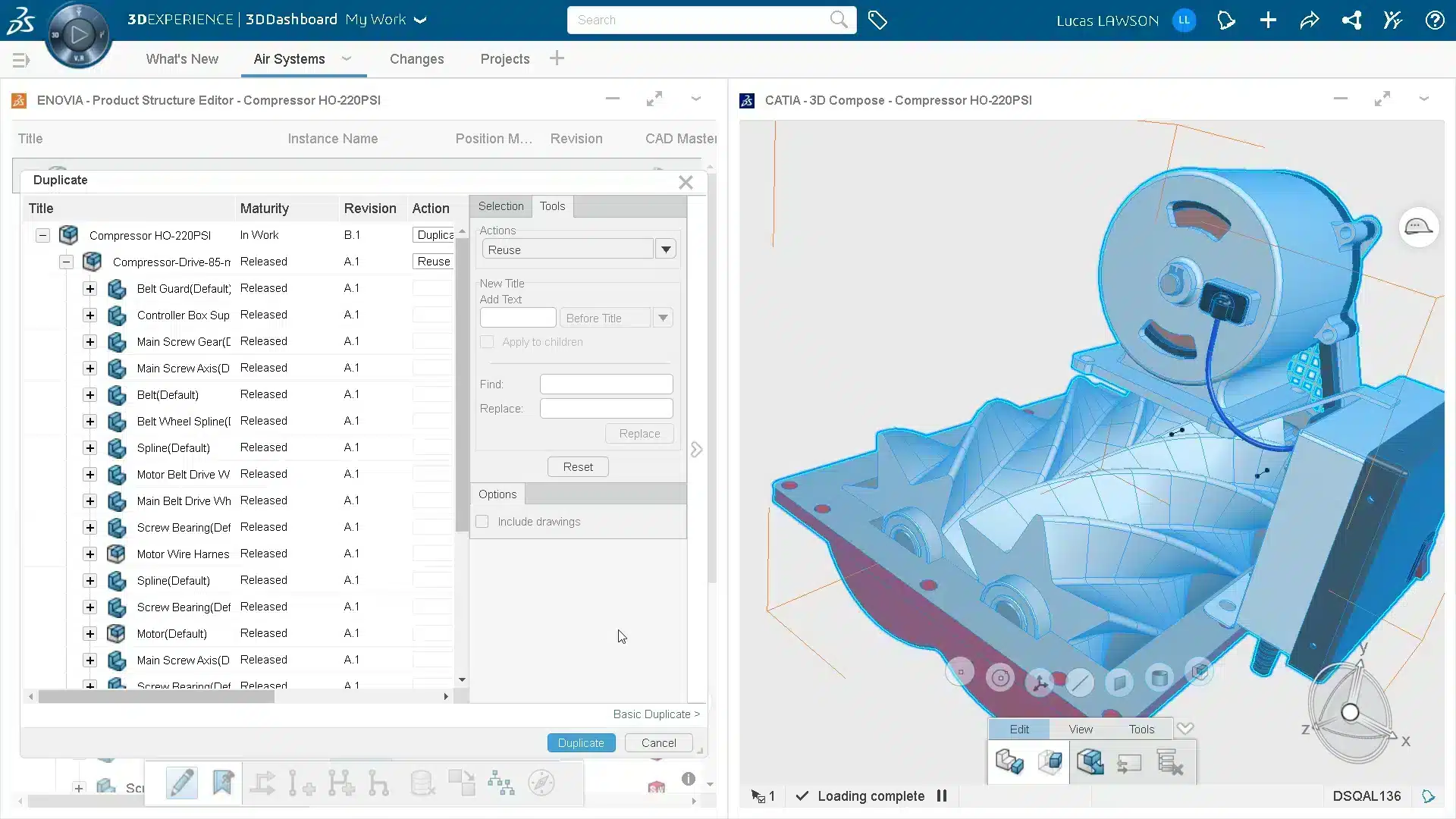Click the share arrow icon top right
The image size is (1456, 819).
coord(1309,20)
